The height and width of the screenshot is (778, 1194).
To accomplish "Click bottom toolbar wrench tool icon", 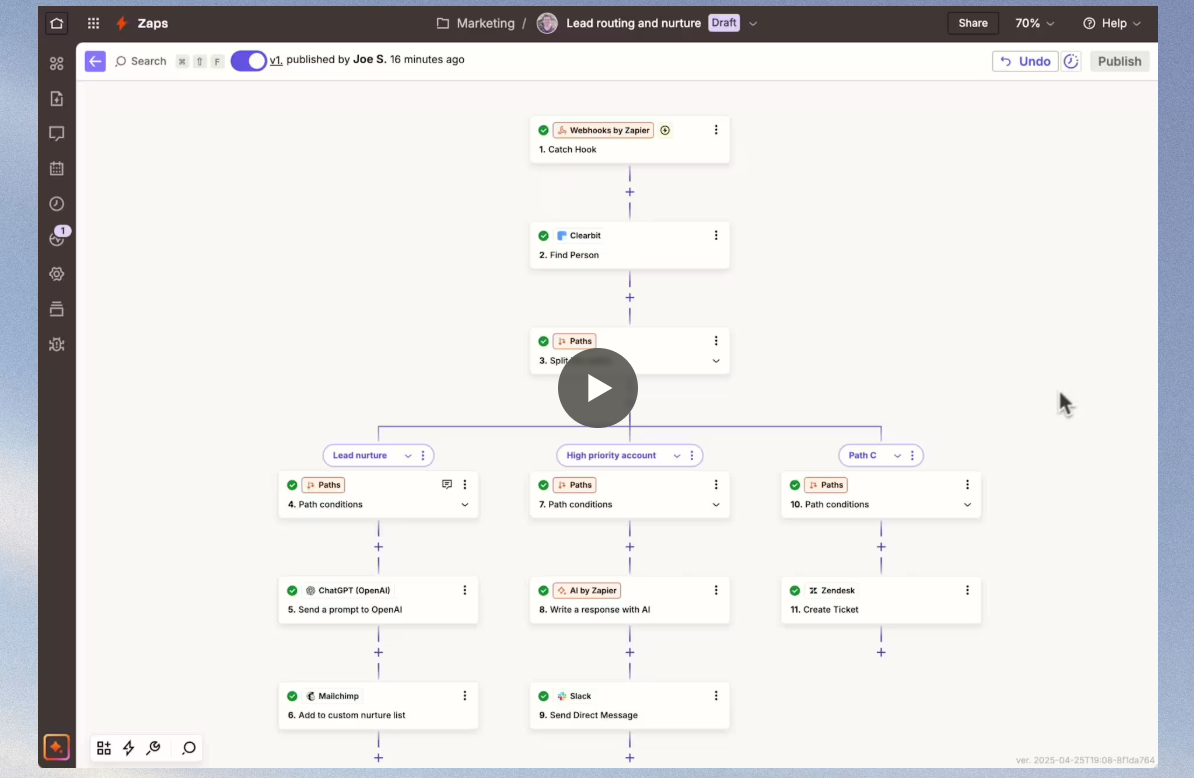I will point(153,748).
